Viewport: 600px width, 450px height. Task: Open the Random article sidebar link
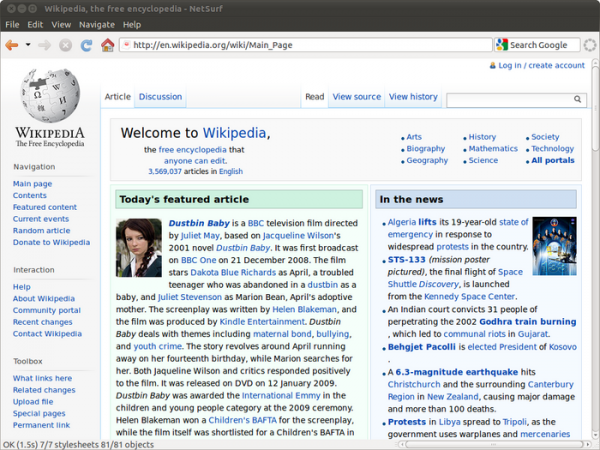(x=41, y=230)
